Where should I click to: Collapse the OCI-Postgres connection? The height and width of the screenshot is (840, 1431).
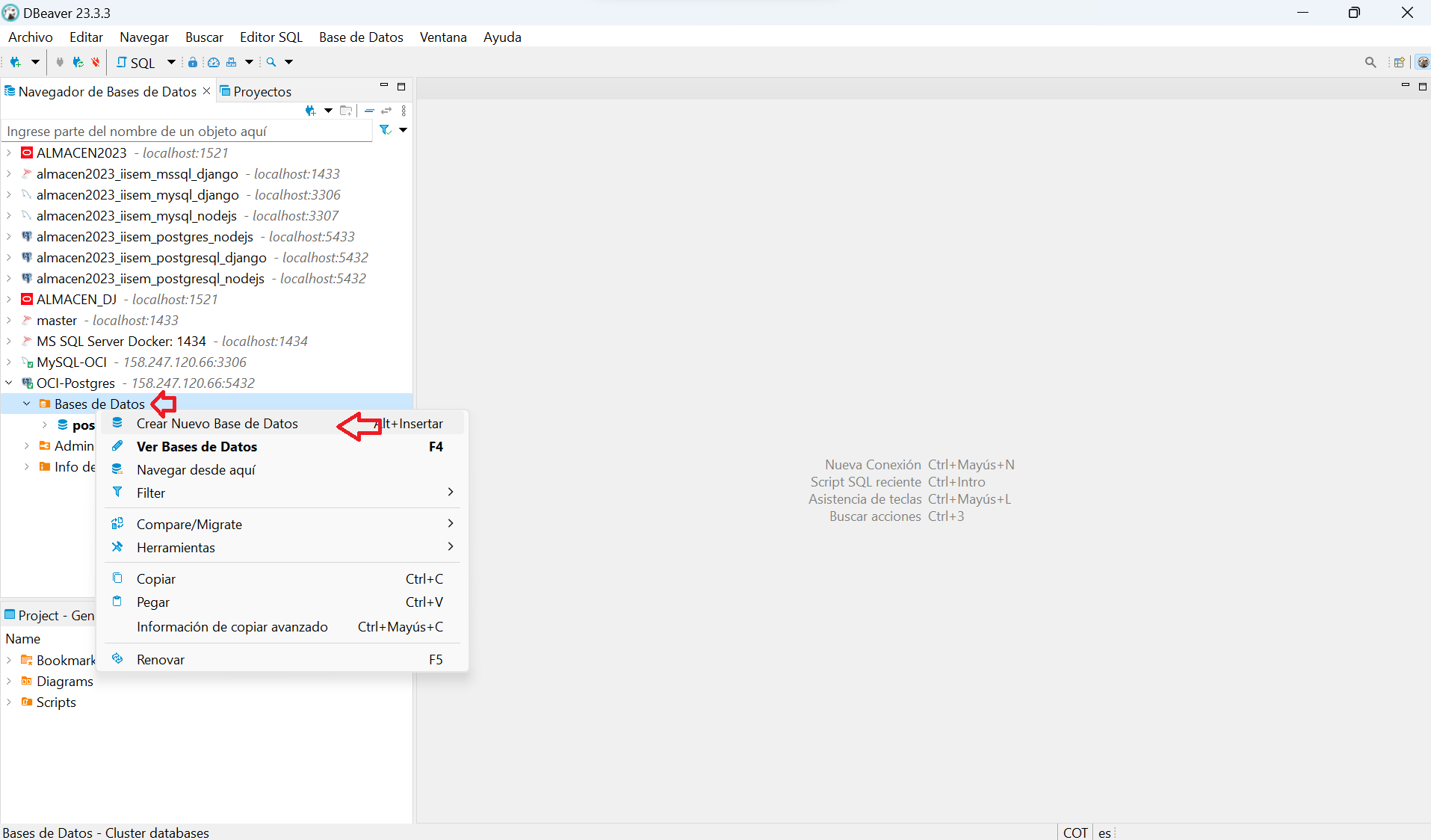pyautogui.click(x=9, y=383)
